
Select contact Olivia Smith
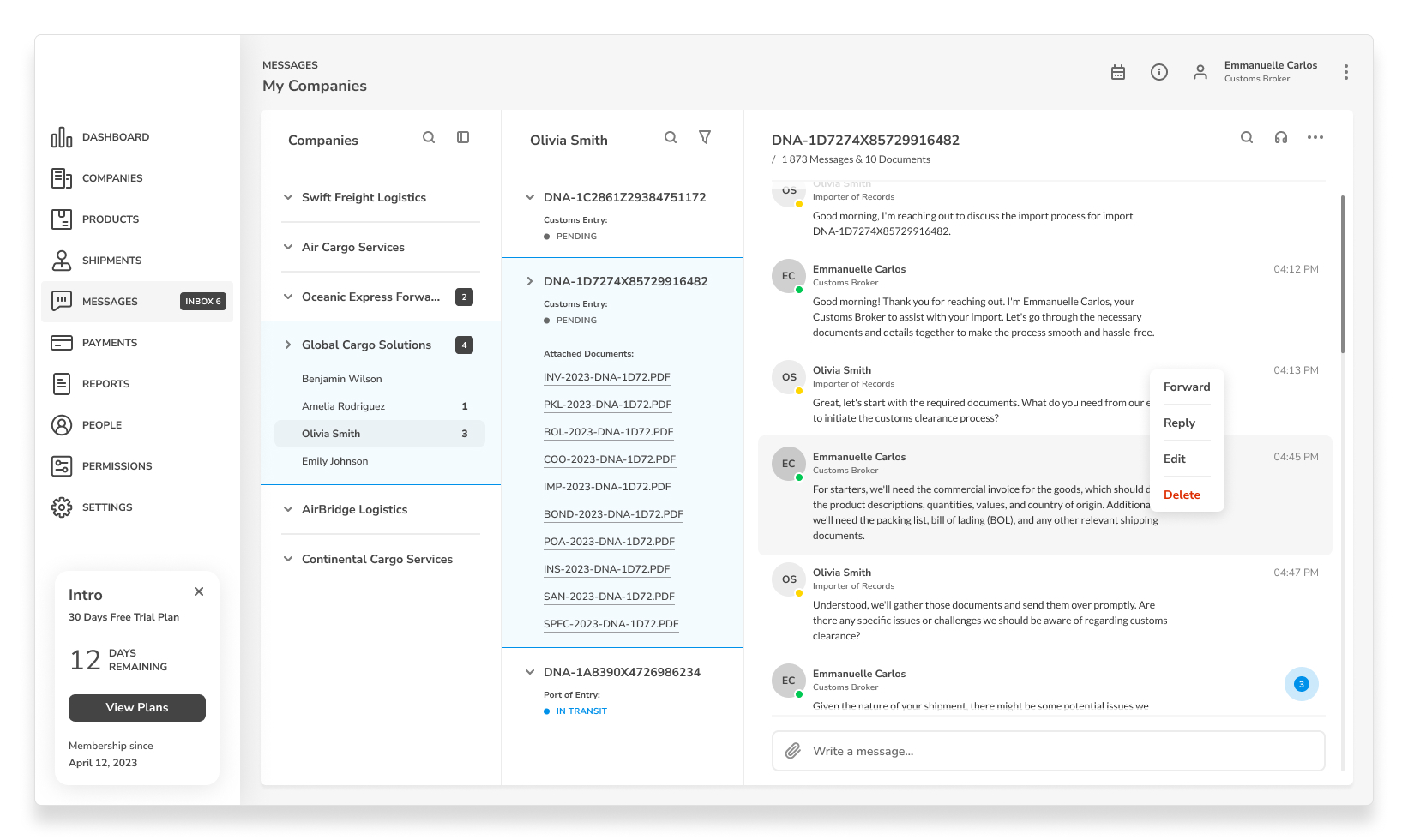pos(380,434)
